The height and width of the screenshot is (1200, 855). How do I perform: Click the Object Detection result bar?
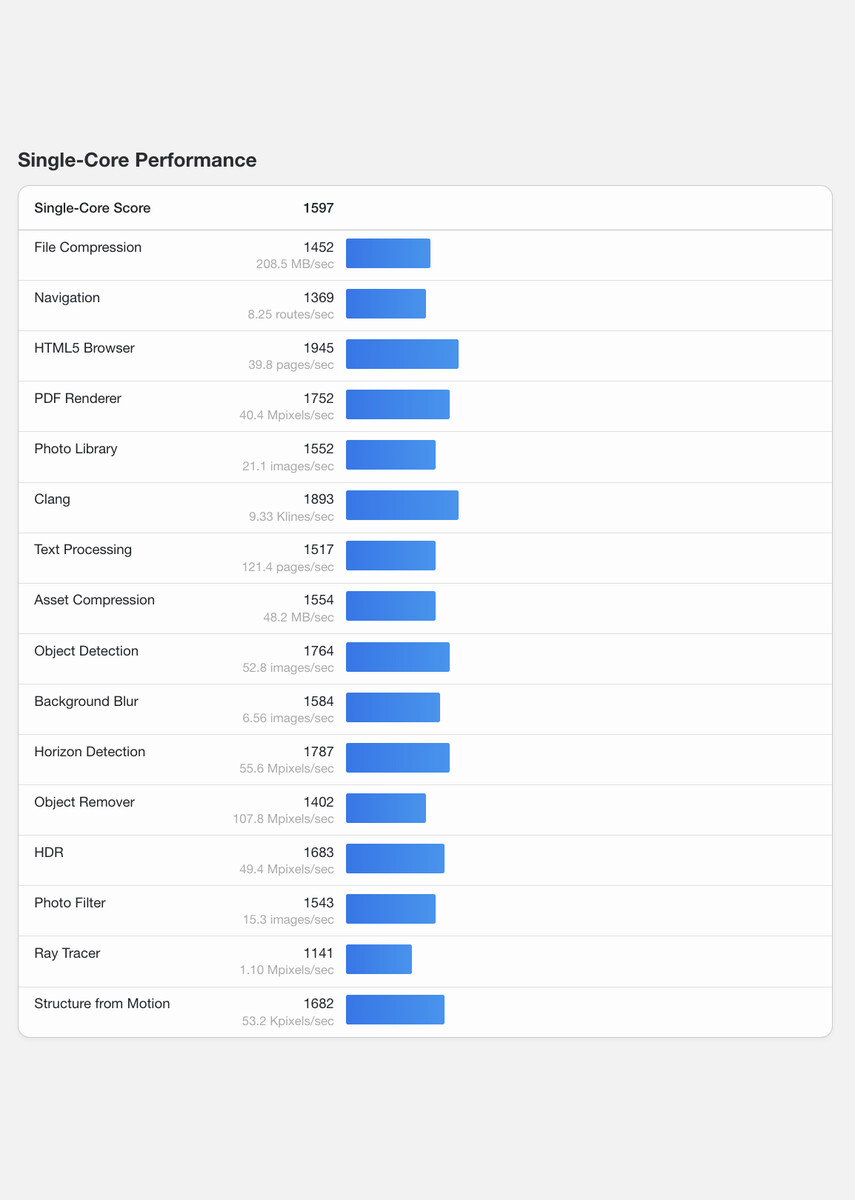coord(398,657)
